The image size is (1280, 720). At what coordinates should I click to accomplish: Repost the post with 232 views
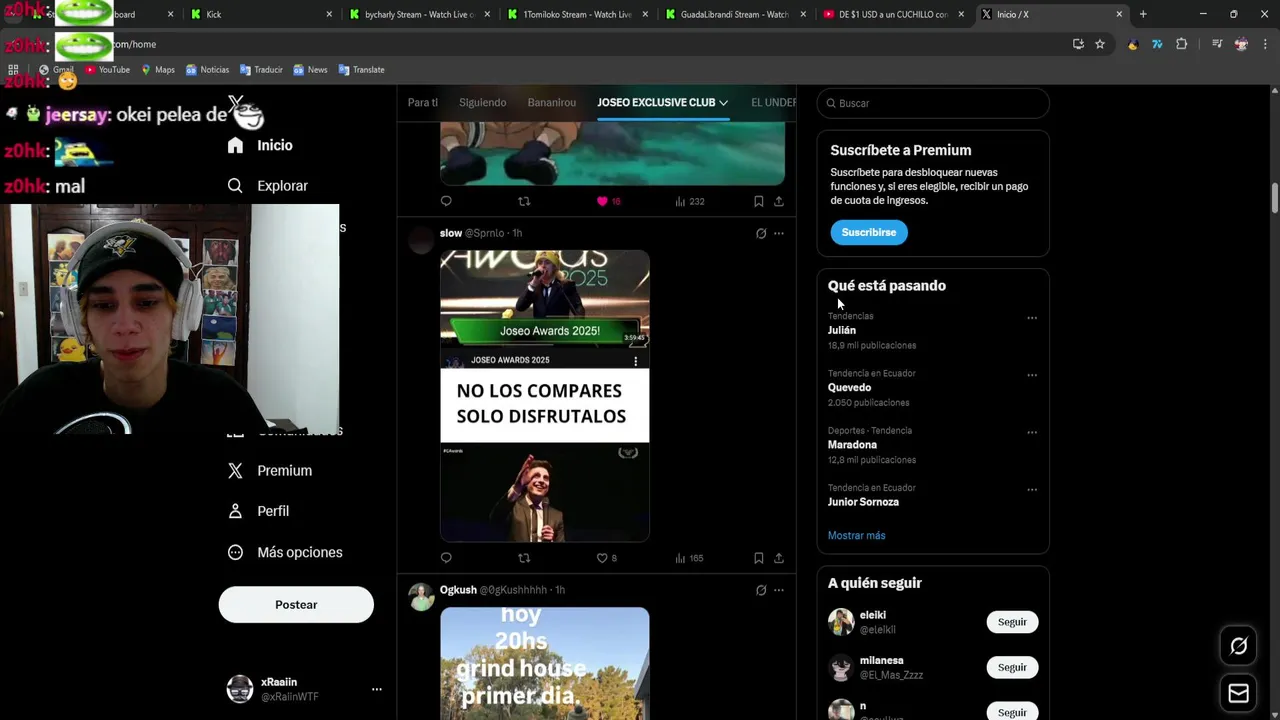(524, 201)
